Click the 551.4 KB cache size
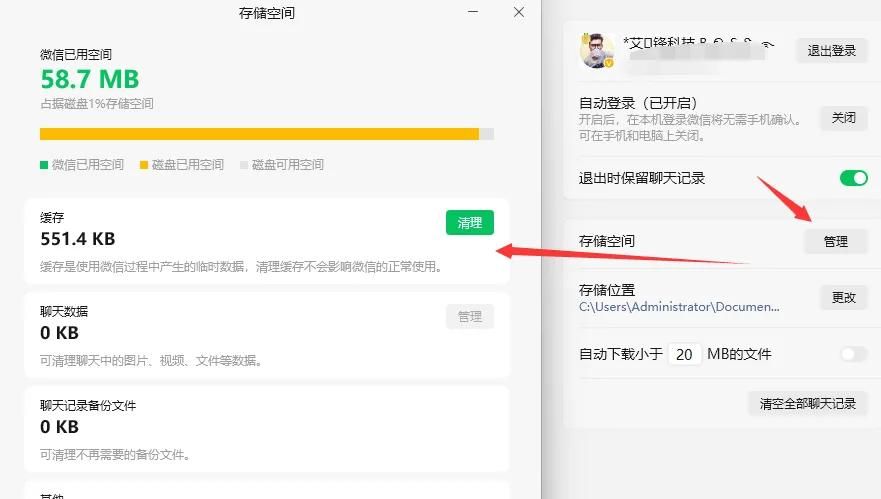This screenshot has width=881, height=499. pos(78,239)
